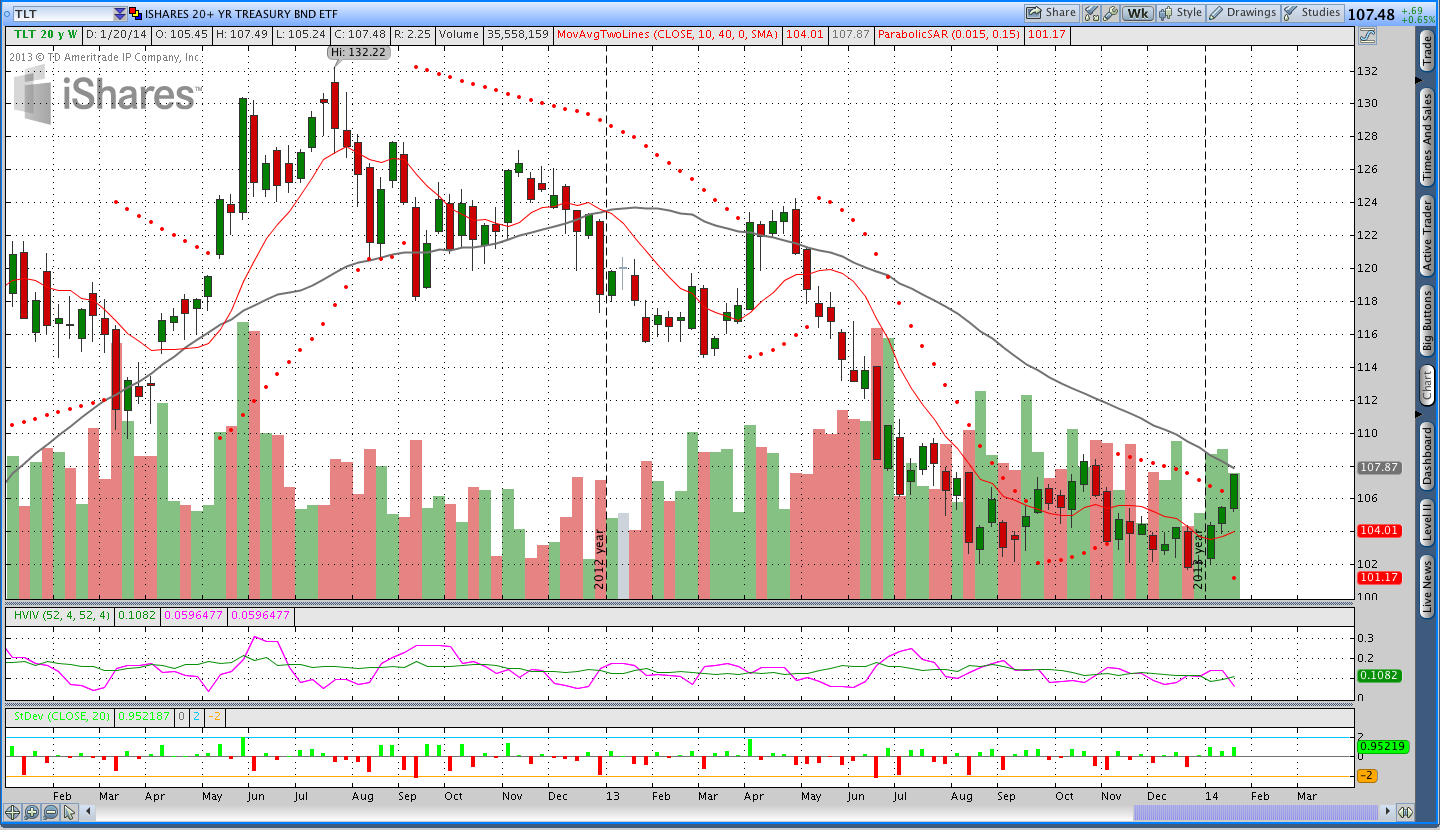Select the pointer cursor tool icon

(69, 812)
